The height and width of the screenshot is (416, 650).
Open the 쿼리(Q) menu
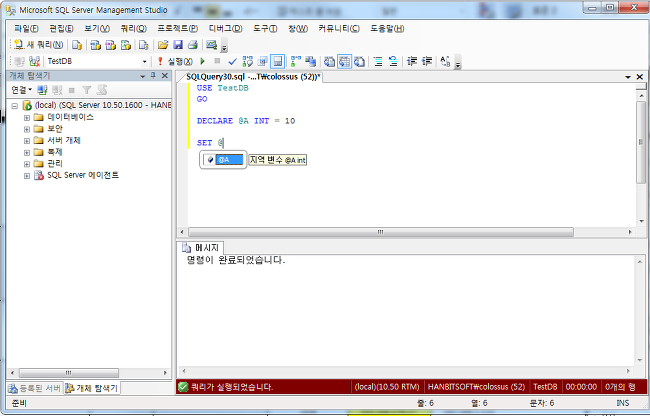coord(133,29)
